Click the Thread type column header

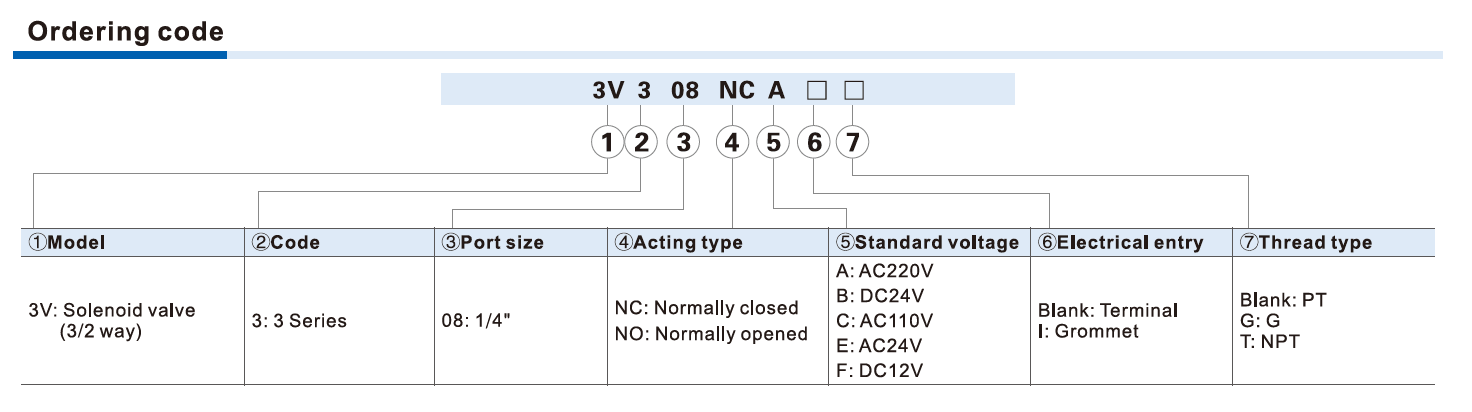tap(1306, 243)
